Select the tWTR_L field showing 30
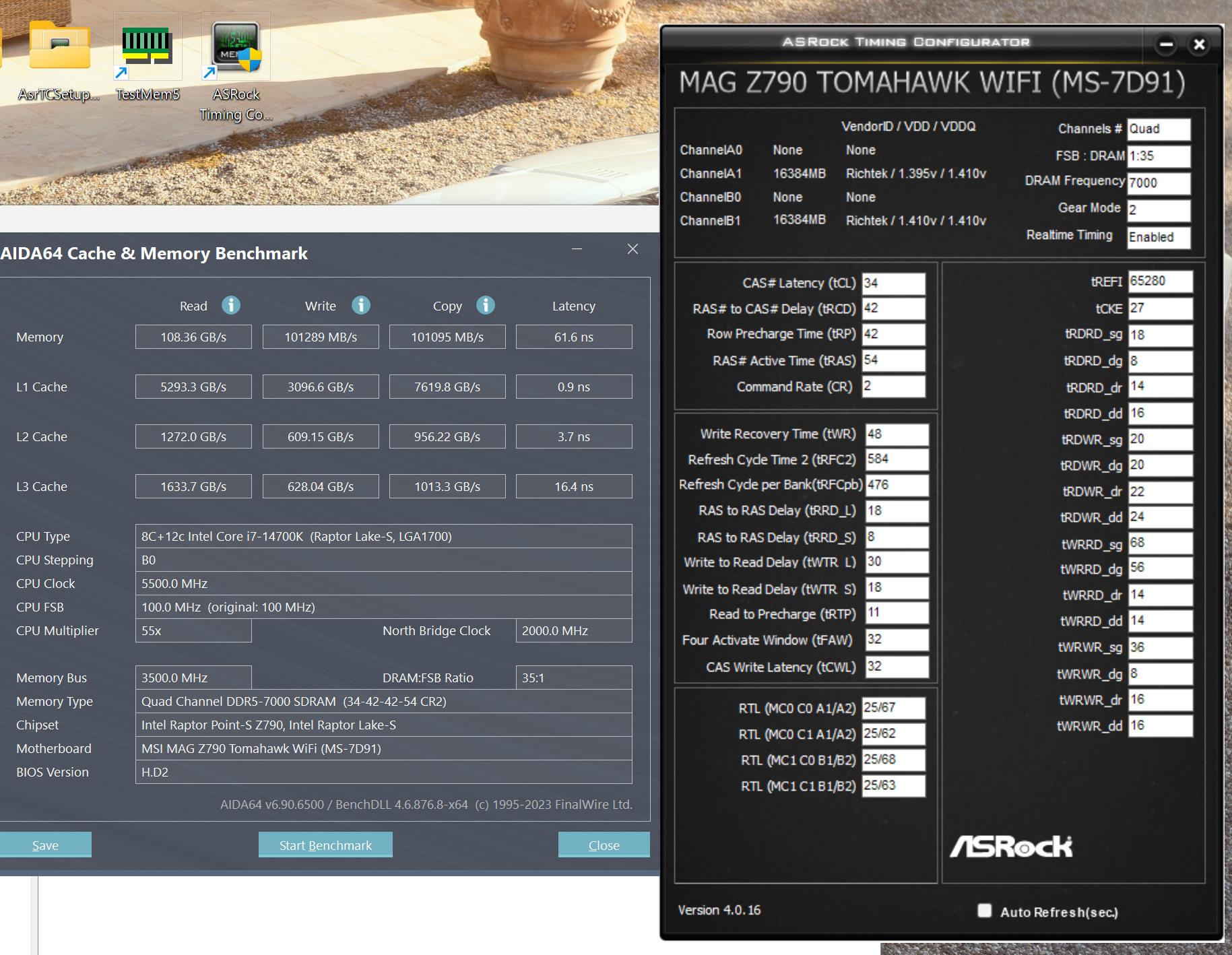This screenshot has width=1232, height=955. click(x=897, y=562)
